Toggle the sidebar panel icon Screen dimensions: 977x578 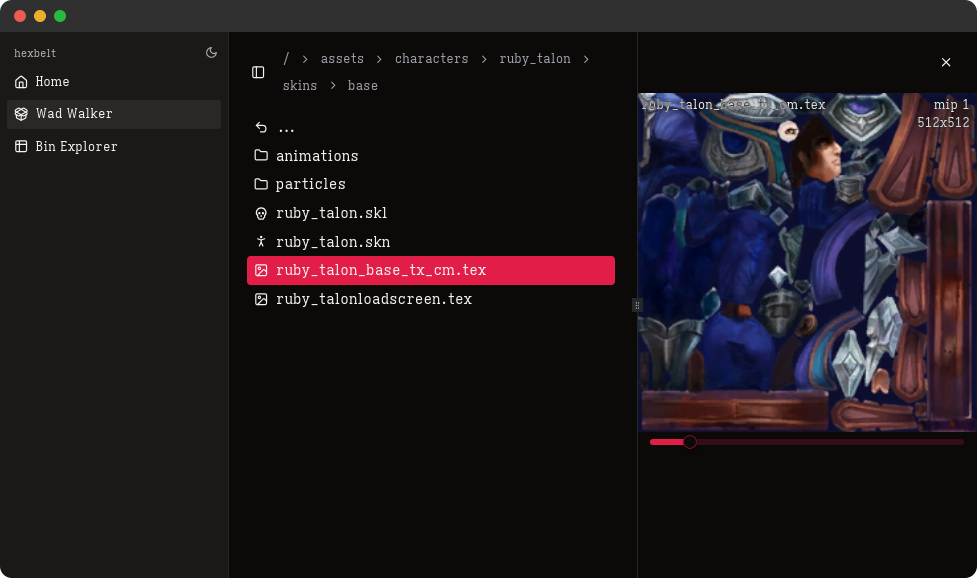(258, 72)
